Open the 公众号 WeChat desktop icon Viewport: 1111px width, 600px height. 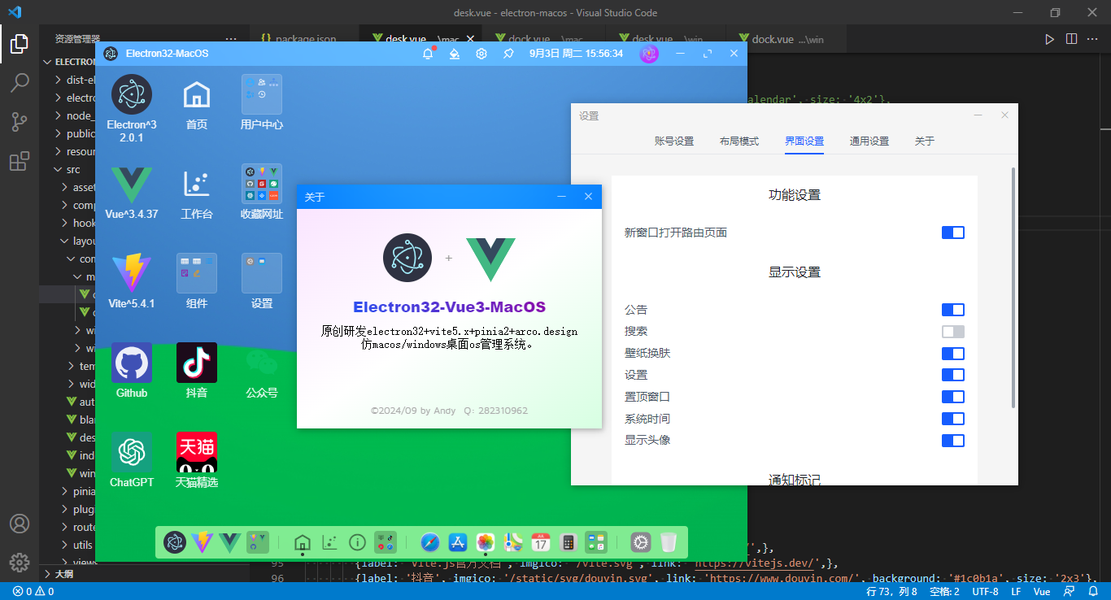tap(261, 370)
